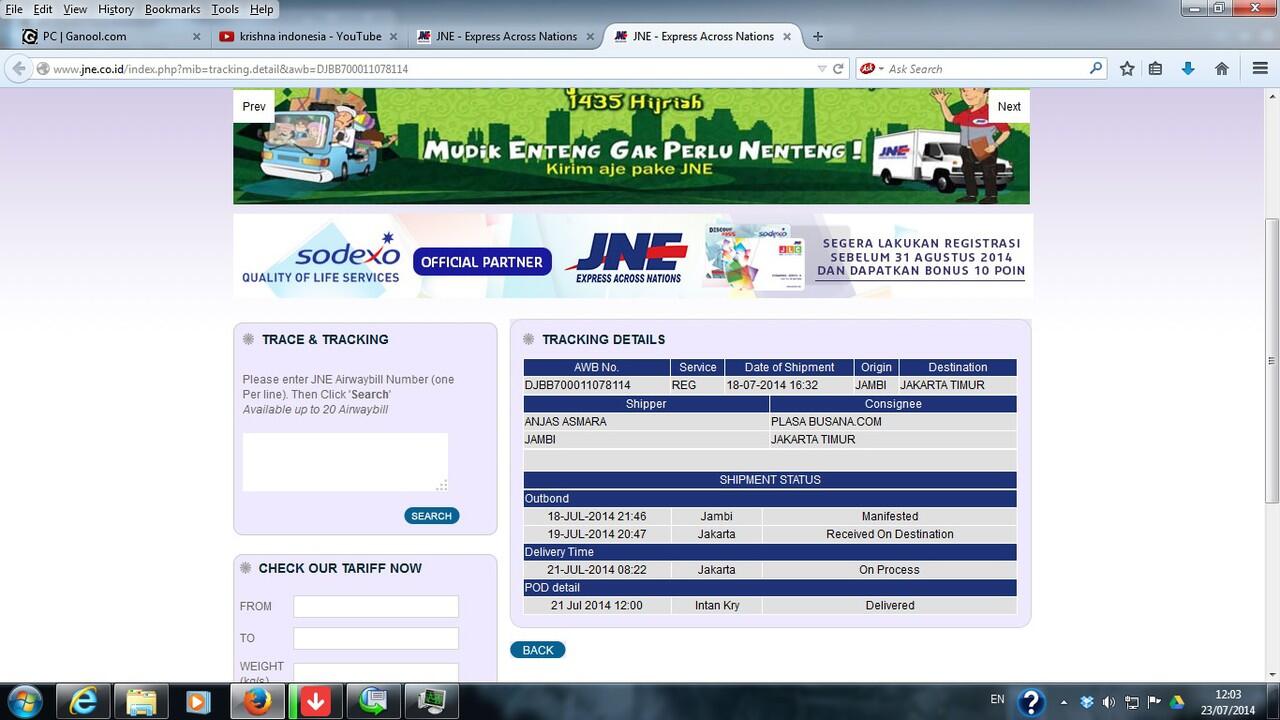Open the Tools menu
Image resolution: width=1280 pixels, height=720 pixels.
coord(225,9)
